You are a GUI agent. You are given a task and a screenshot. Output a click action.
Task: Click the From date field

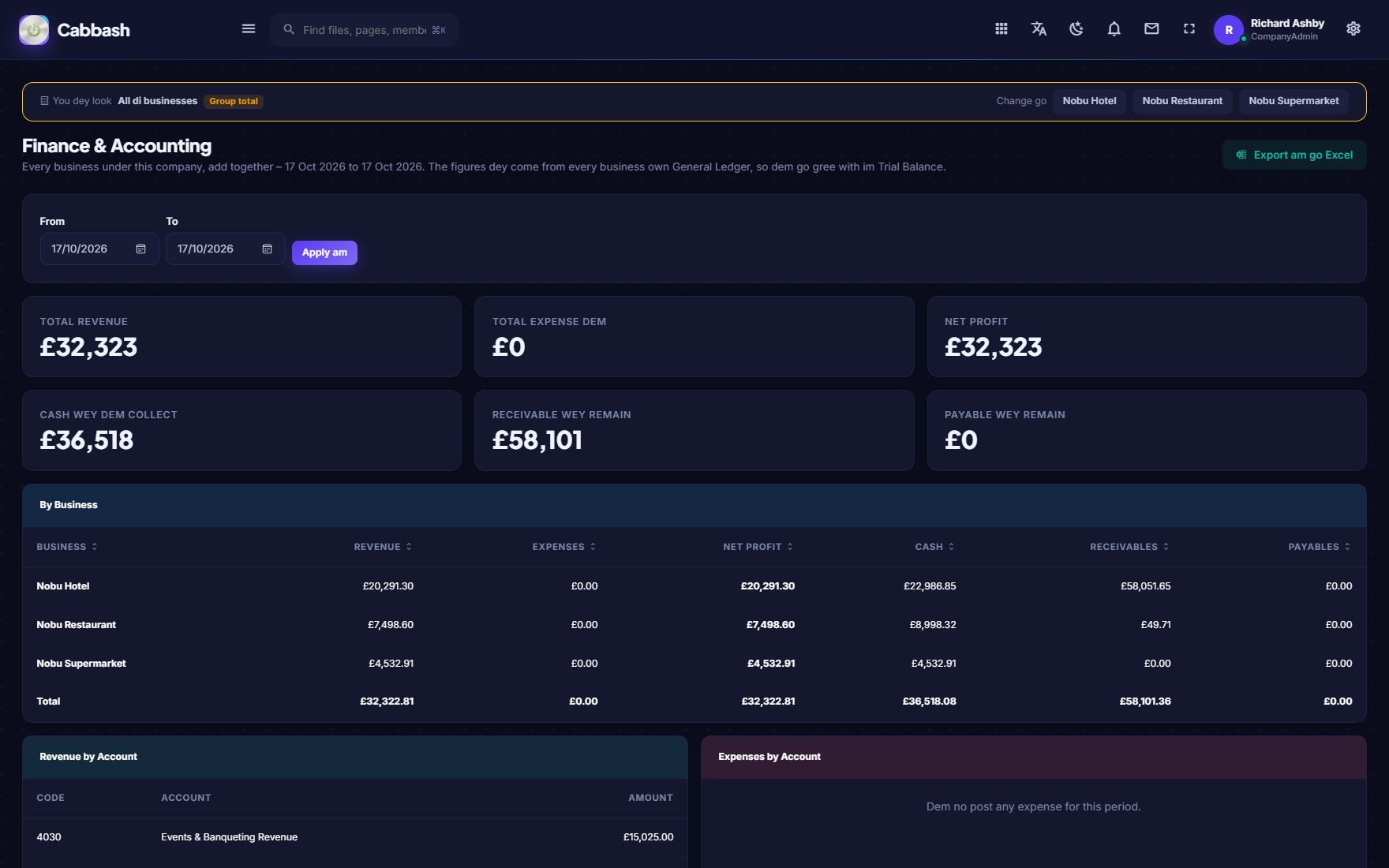pyautogui.click(x=99, y=249)
